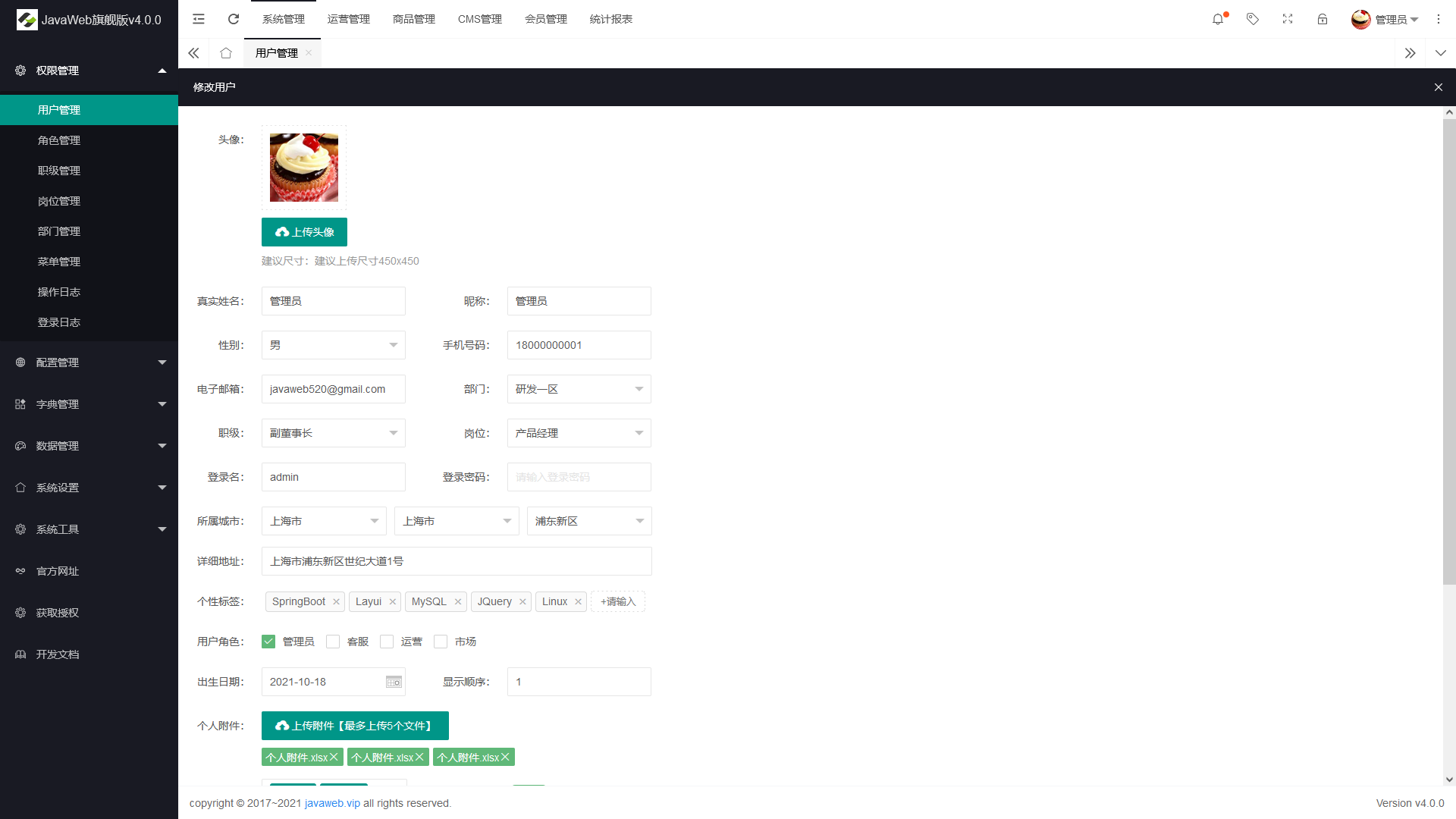Click the refresh page icon
Image resolution: width=1456 pixels, height=819 pixels.
click(x=234, y=19)
